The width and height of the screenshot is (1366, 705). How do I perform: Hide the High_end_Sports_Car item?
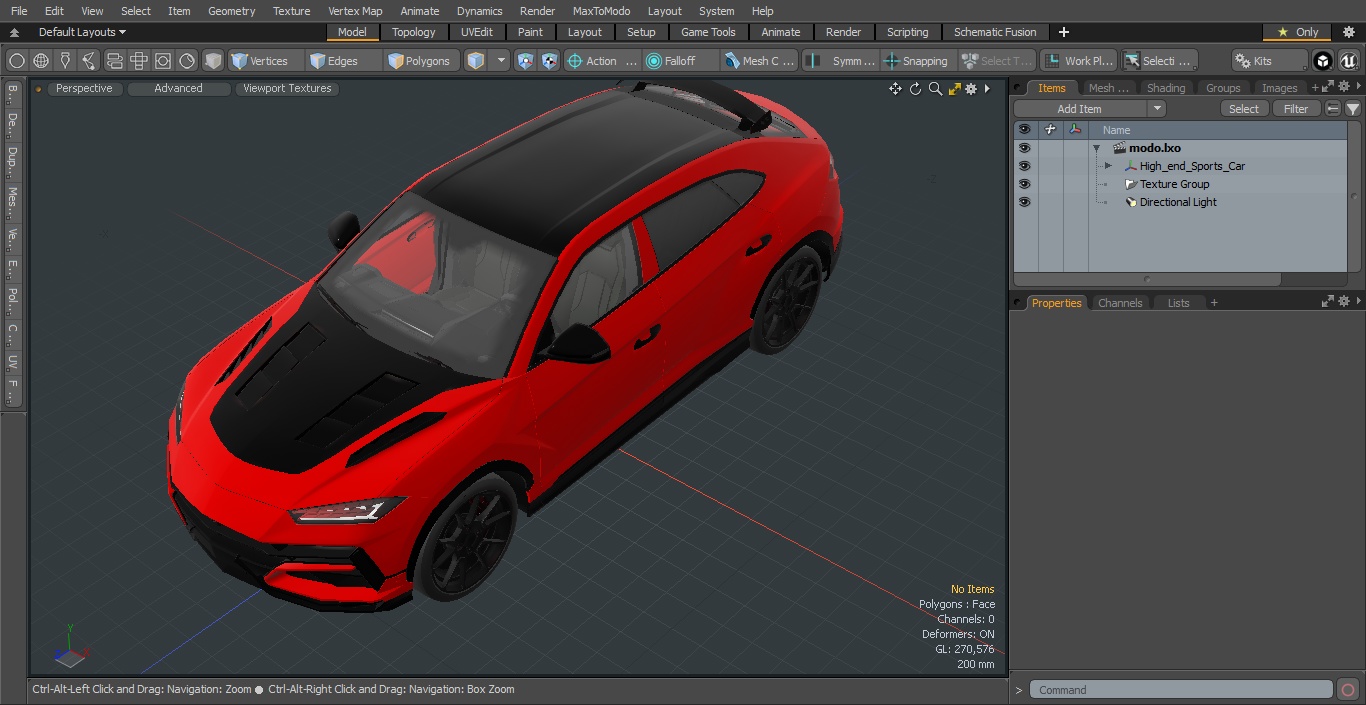pyautogui.click(x=1024, y=166)
